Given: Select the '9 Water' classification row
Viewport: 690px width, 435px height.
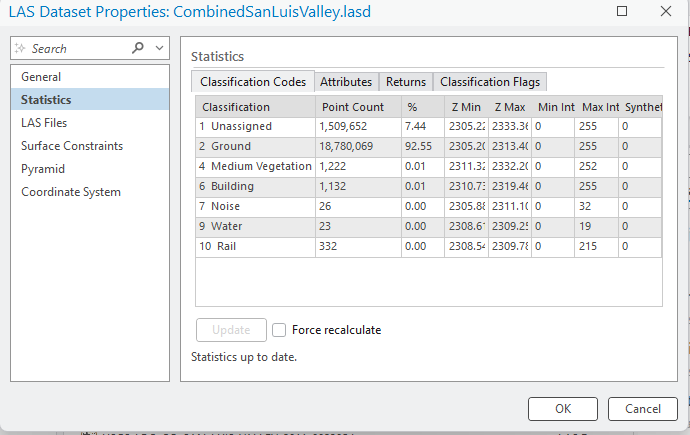Looking at the screenshot, I should tap(429, 226).
